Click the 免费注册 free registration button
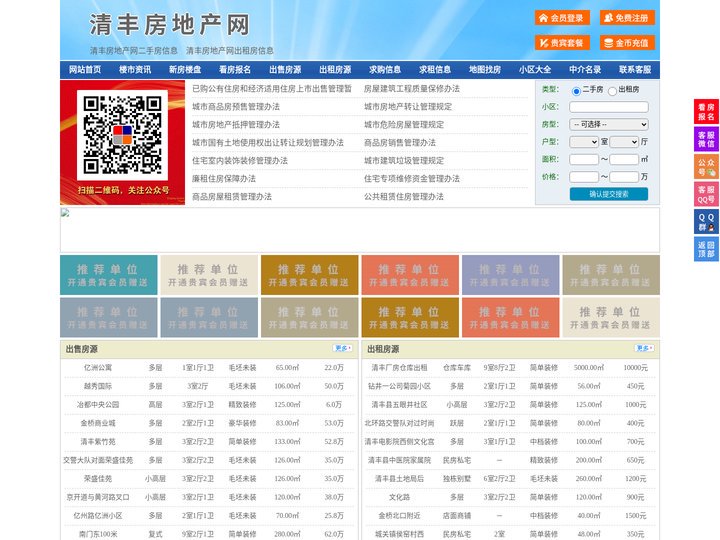 (x=627, y=18)
